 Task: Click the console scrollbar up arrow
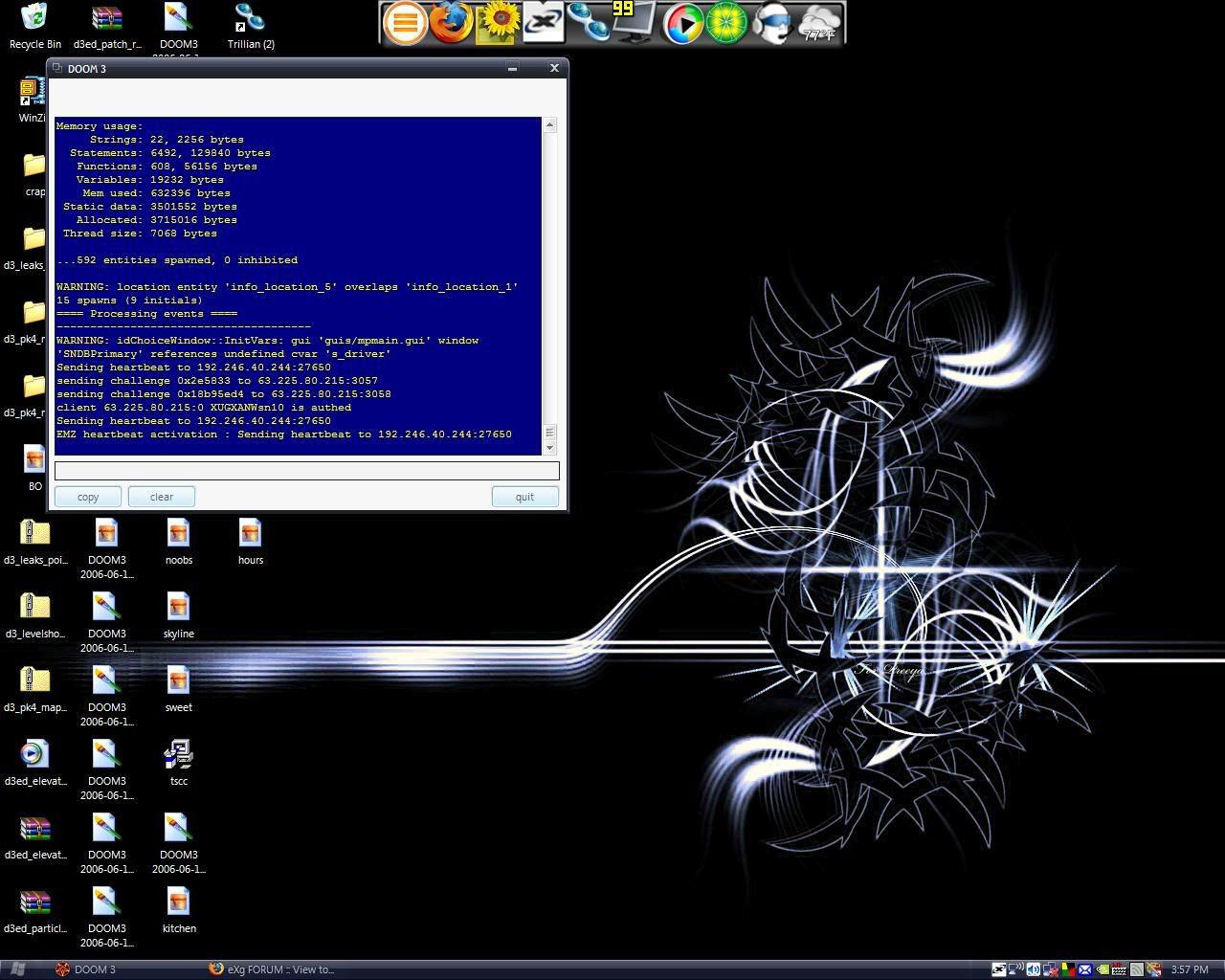tap(549, 124)
